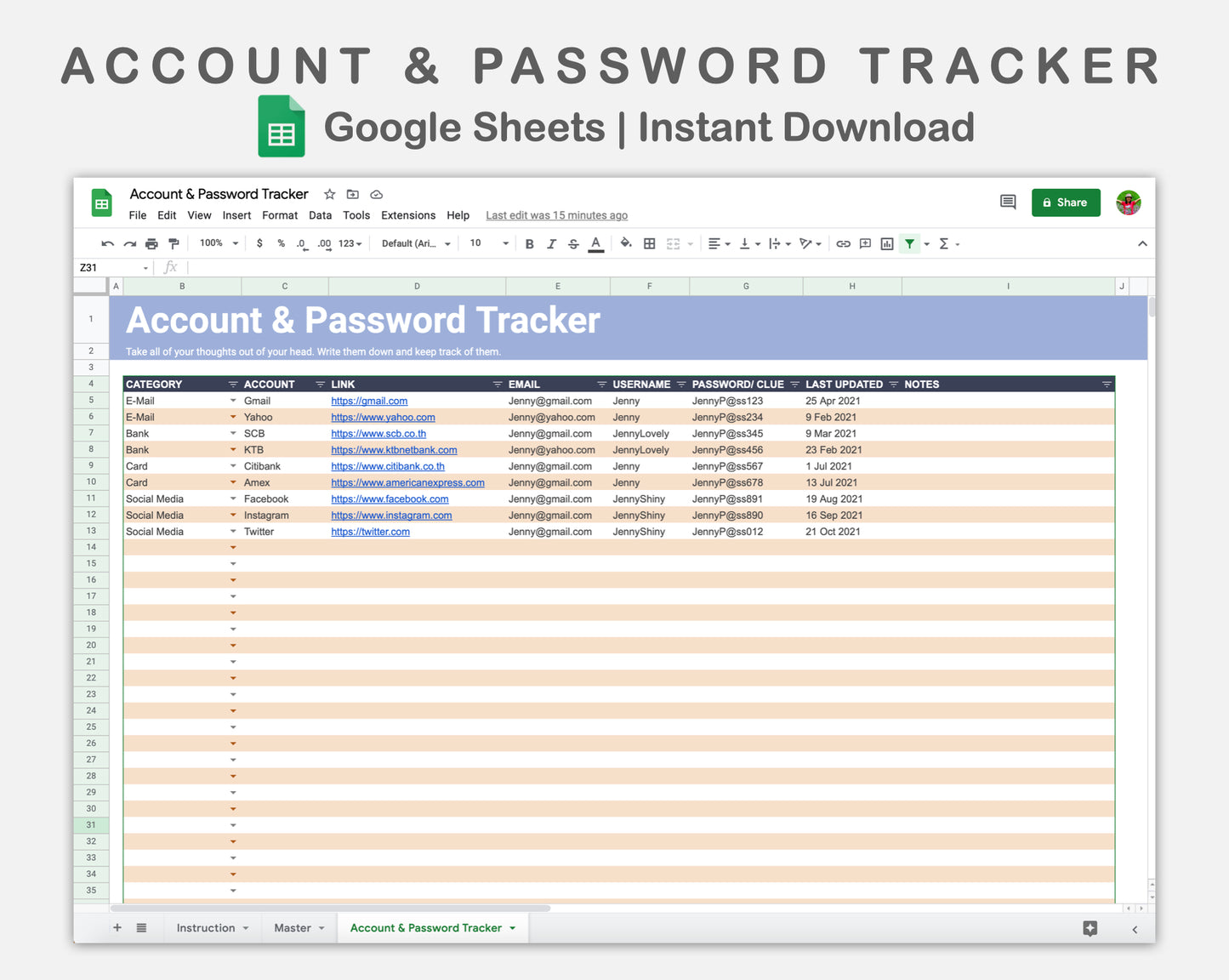The width and height of the screenshot is (1229, 980).
Task: Open the borders icon
Action: pyautogui.click(x=649, y=243)
